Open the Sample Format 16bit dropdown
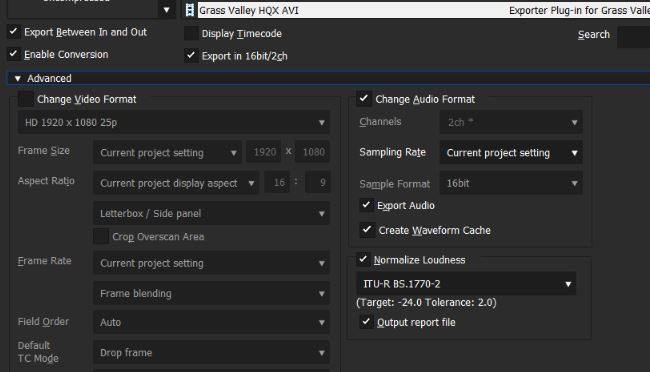Image resolution: width=650 pixels, height=372 pixels. pyautogui.click(x=511, y=183)
